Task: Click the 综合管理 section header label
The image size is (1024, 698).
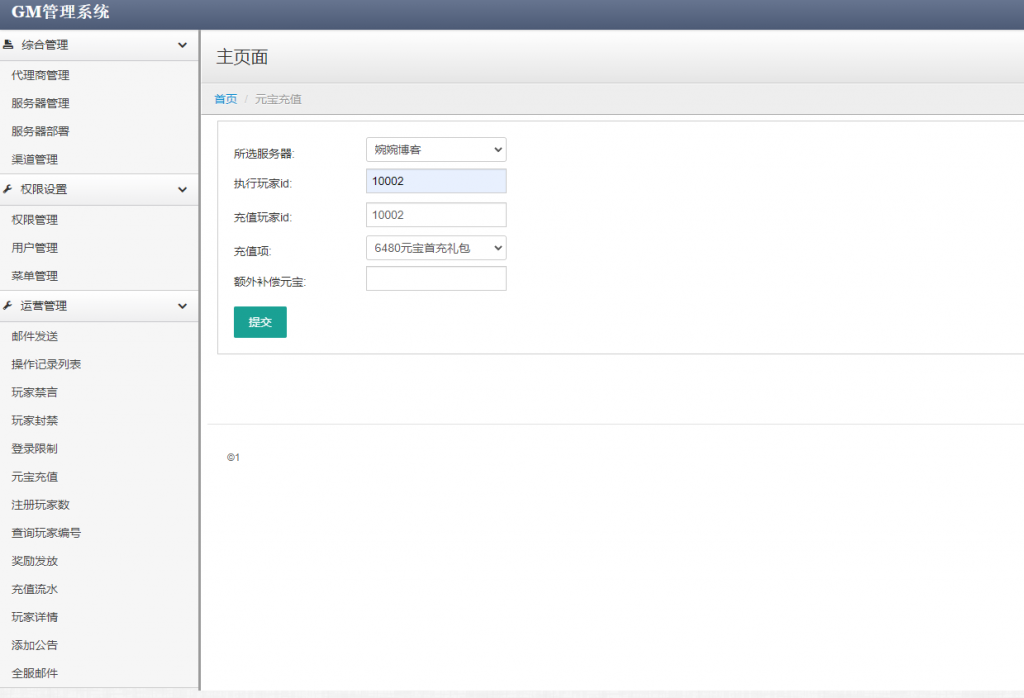Action: click(44, 45)
